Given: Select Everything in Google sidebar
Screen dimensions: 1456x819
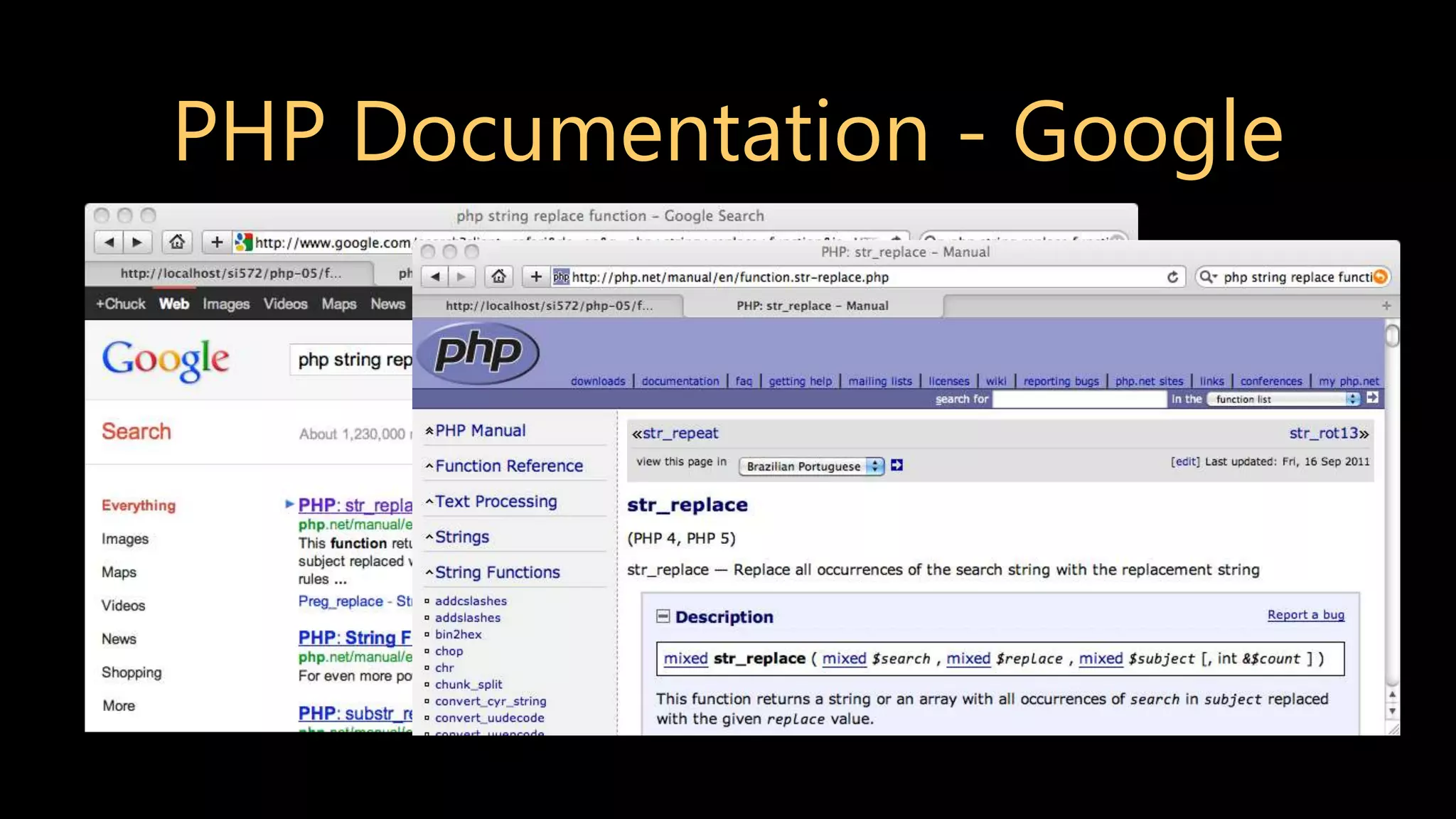Looking at the screenshot, I should click(x=139, y=505).
